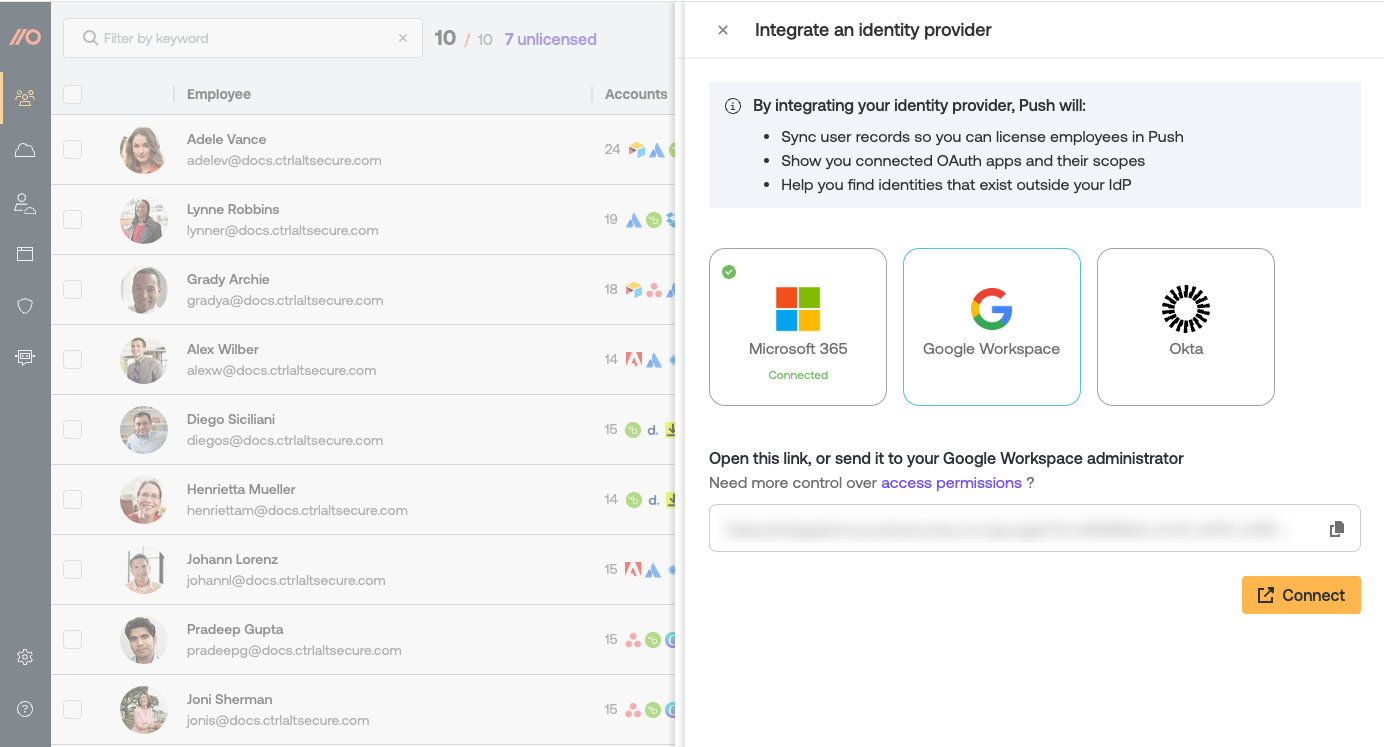
Task: Select the Okta provider card
Action: click(x=1186, y=327)
